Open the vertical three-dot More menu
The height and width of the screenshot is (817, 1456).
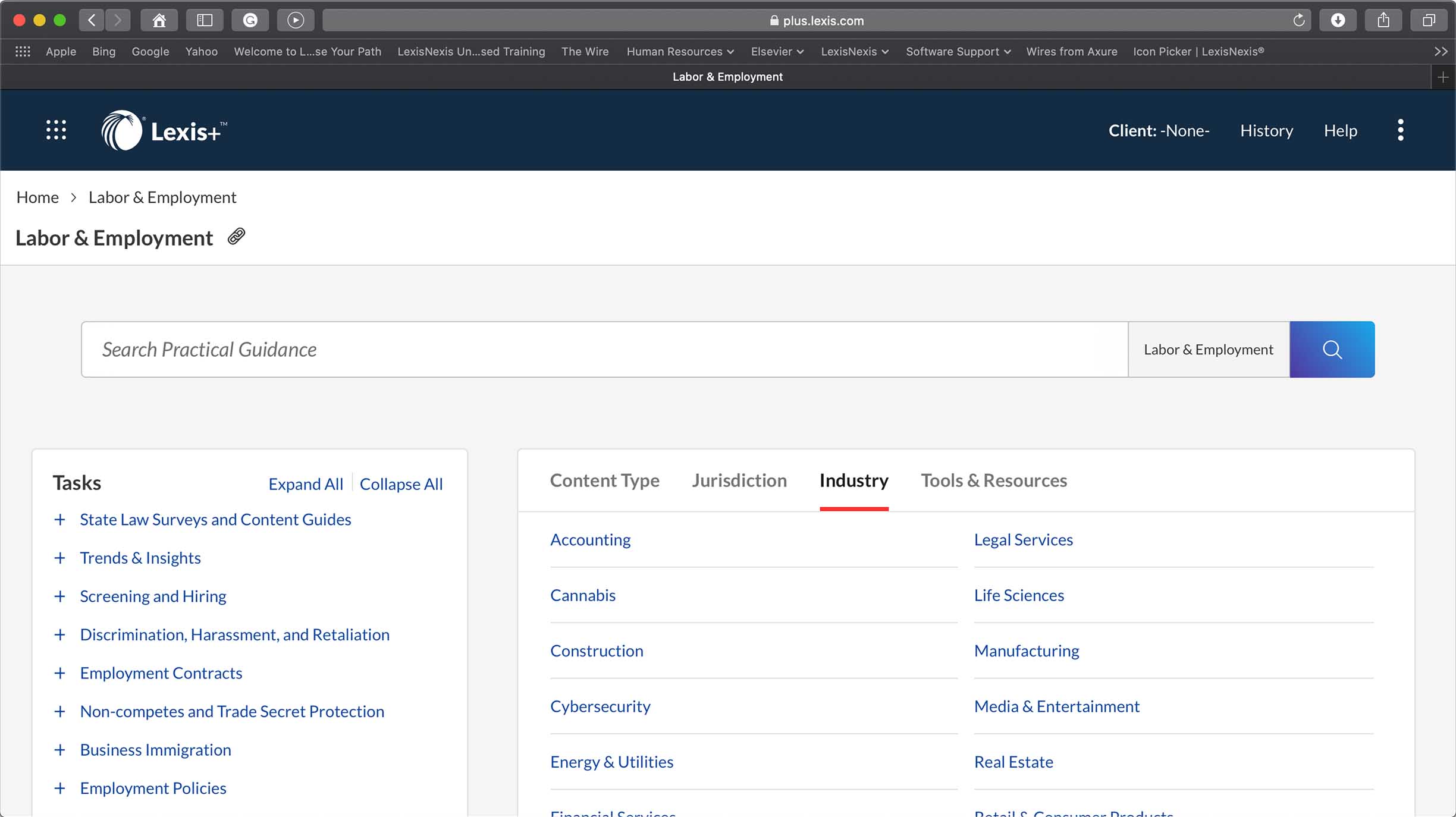1401,130
